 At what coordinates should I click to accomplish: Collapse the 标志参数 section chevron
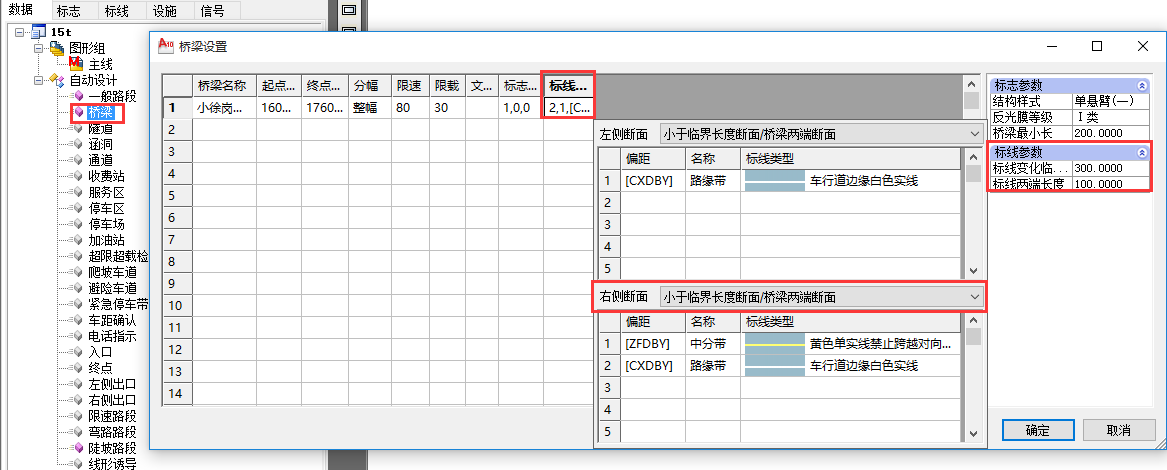[x=1142, y=86]
